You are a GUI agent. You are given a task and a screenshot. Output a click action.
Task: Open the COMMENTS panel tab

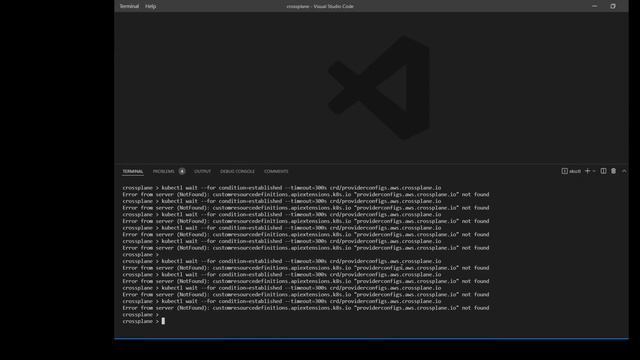point(276,171)
